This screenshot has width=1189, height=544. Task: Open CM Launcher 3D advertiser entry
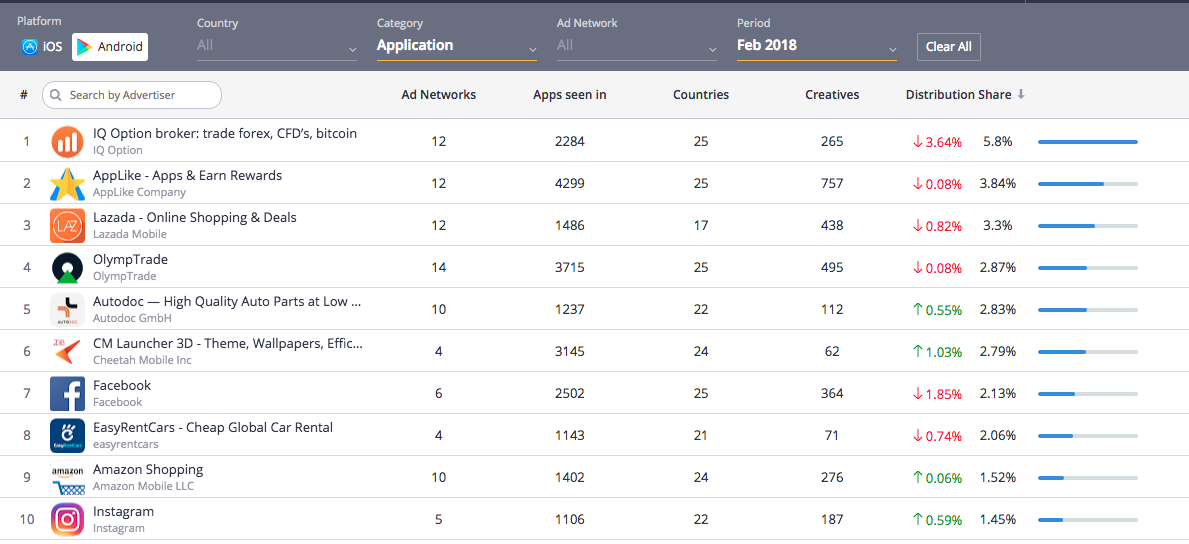pyautogui.click(x=227, y=344)
